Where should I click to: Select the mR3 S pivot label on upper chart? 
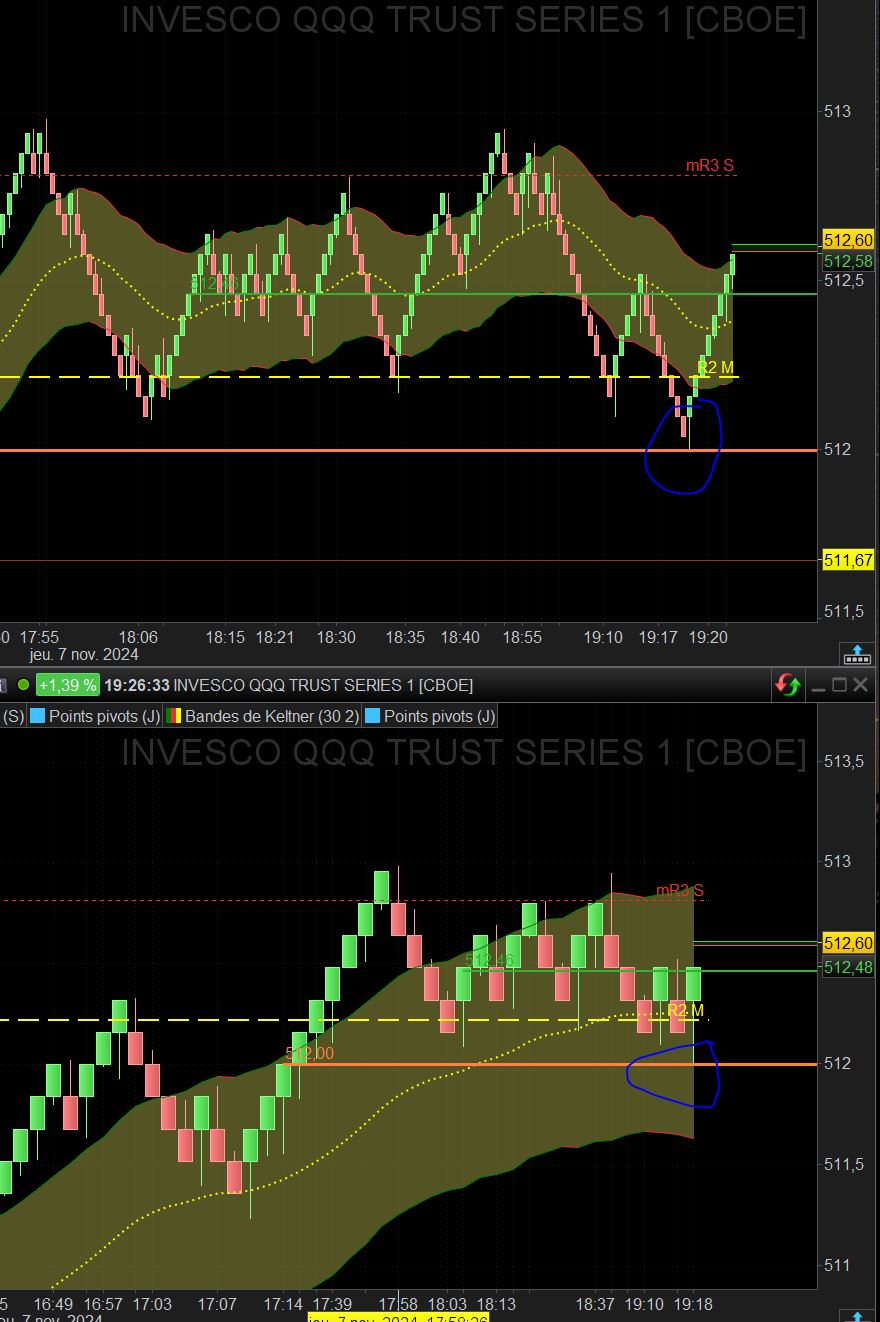click(x=710, y=166)
